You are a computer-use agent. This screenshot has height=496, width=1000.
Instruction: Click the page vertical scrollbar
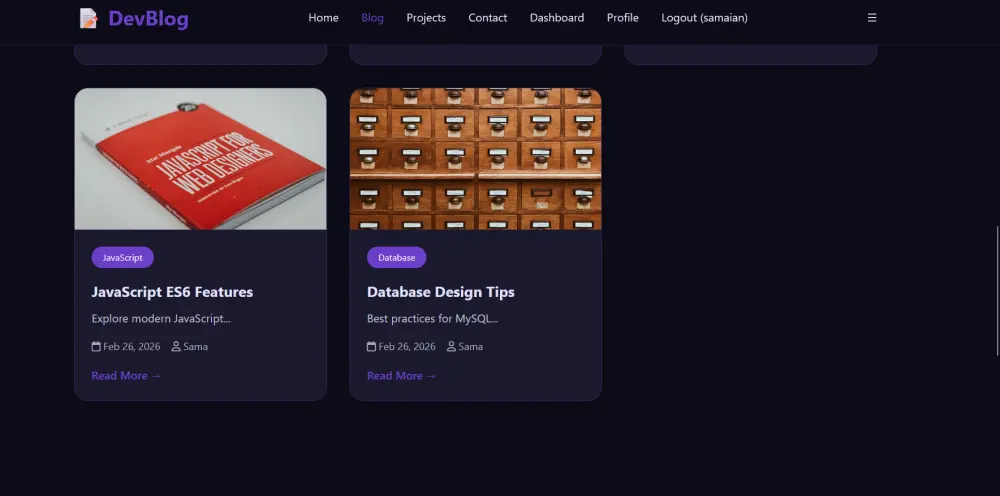point(997,291)
